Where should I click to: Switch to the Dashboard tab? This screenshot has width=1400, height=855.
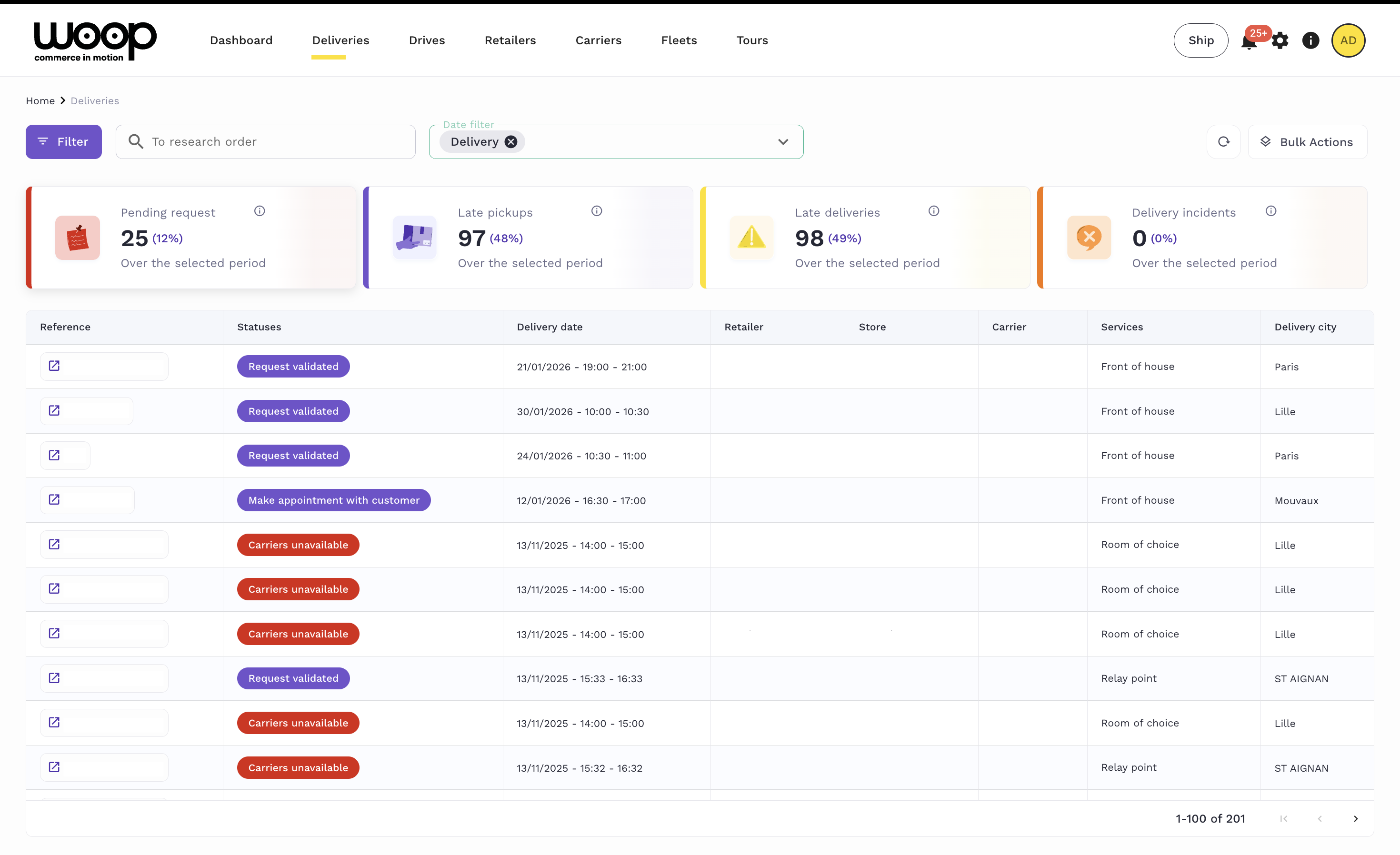(241, 40)
